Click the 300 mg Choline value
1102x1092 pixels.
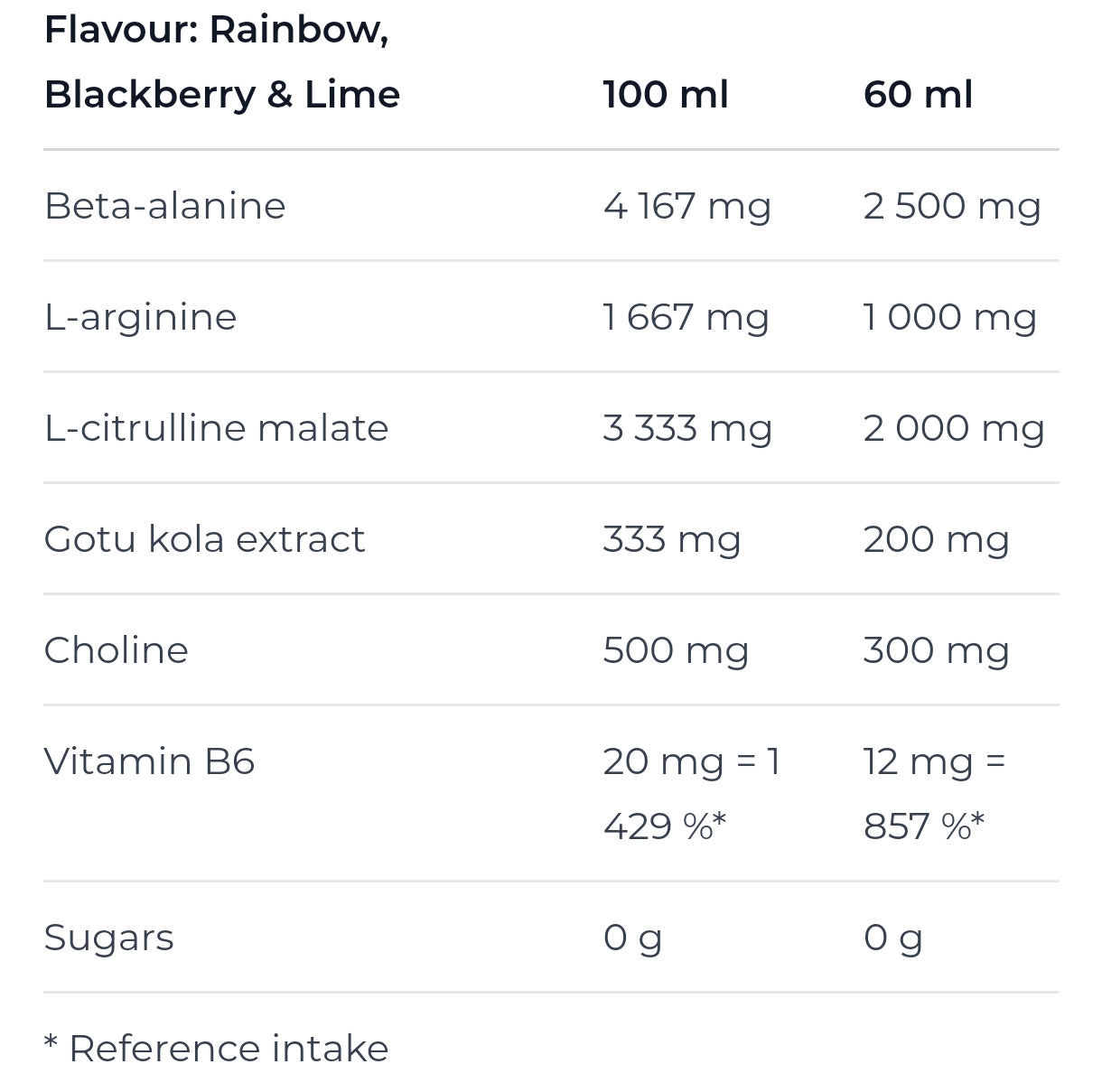(936, 650)
